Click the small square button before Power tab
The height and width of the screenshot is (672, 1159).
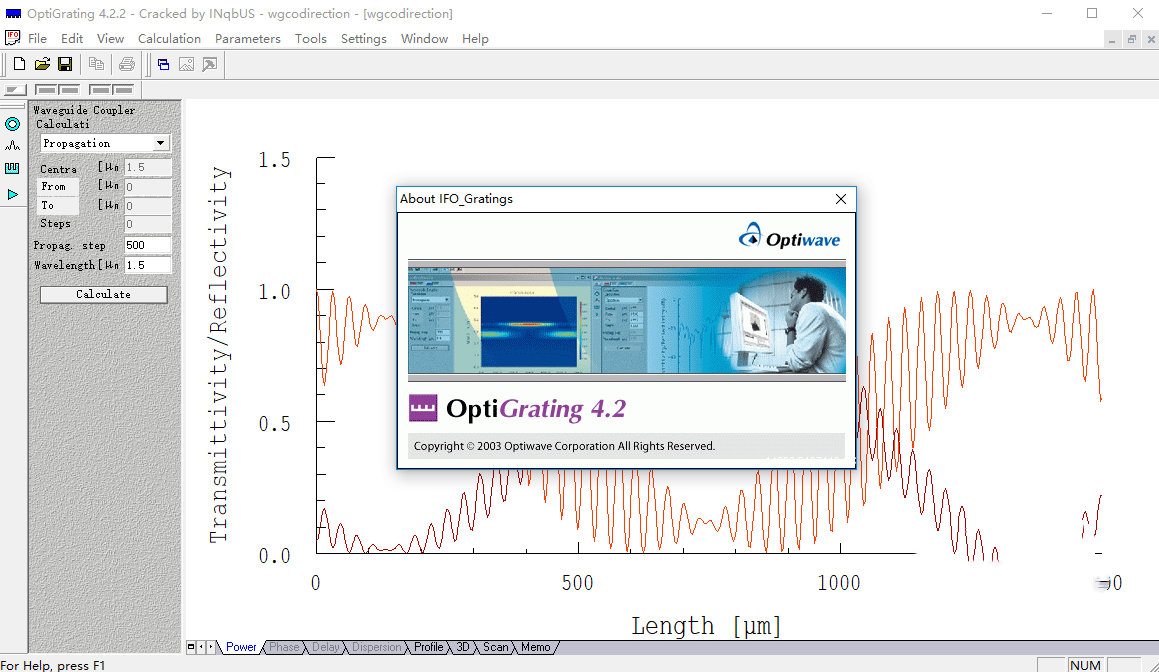pyautogui.click(x=191, y=647)
